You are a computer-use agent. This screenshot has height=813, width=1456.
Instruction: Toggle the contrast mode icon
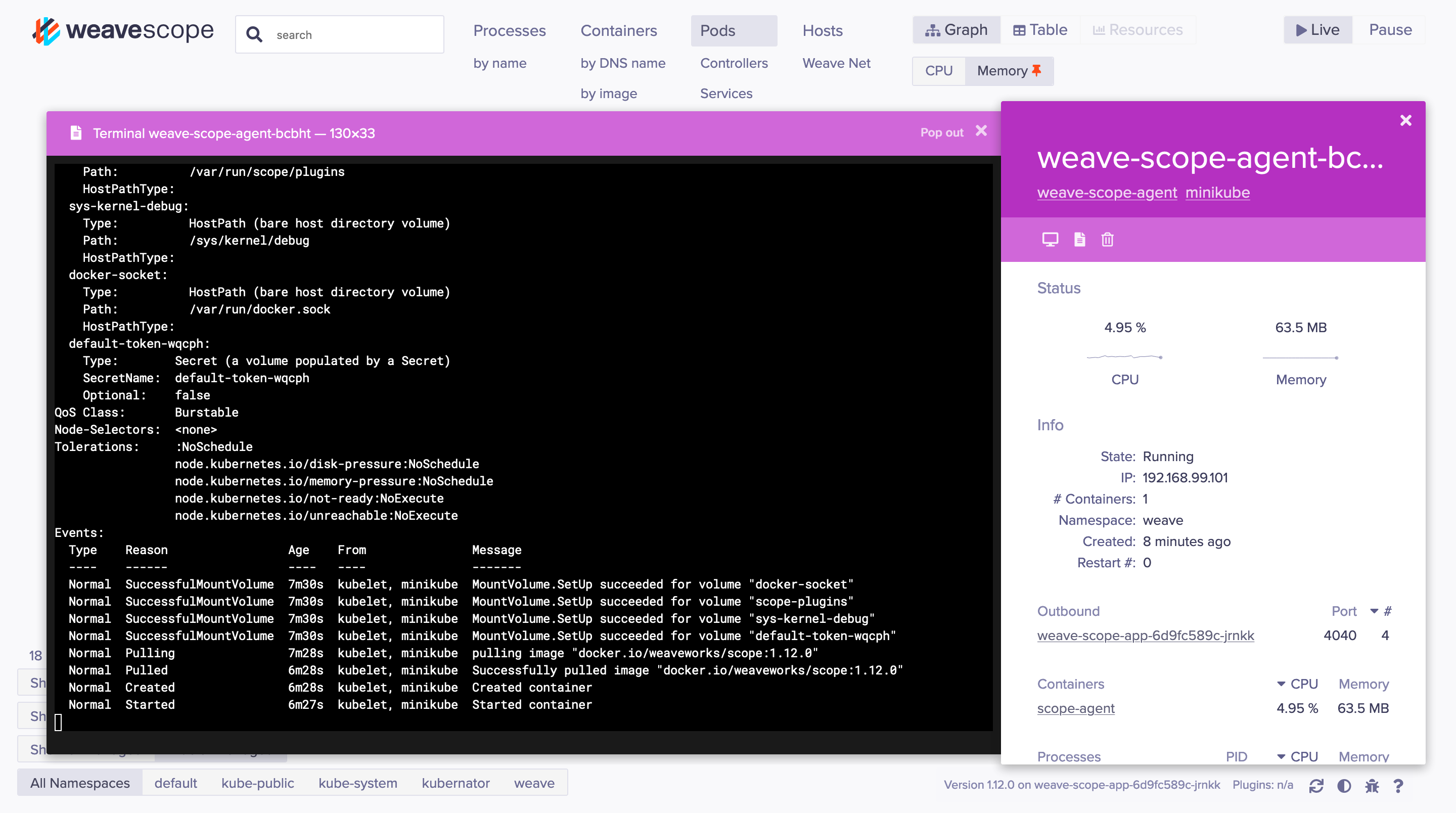coord(1344,785)
